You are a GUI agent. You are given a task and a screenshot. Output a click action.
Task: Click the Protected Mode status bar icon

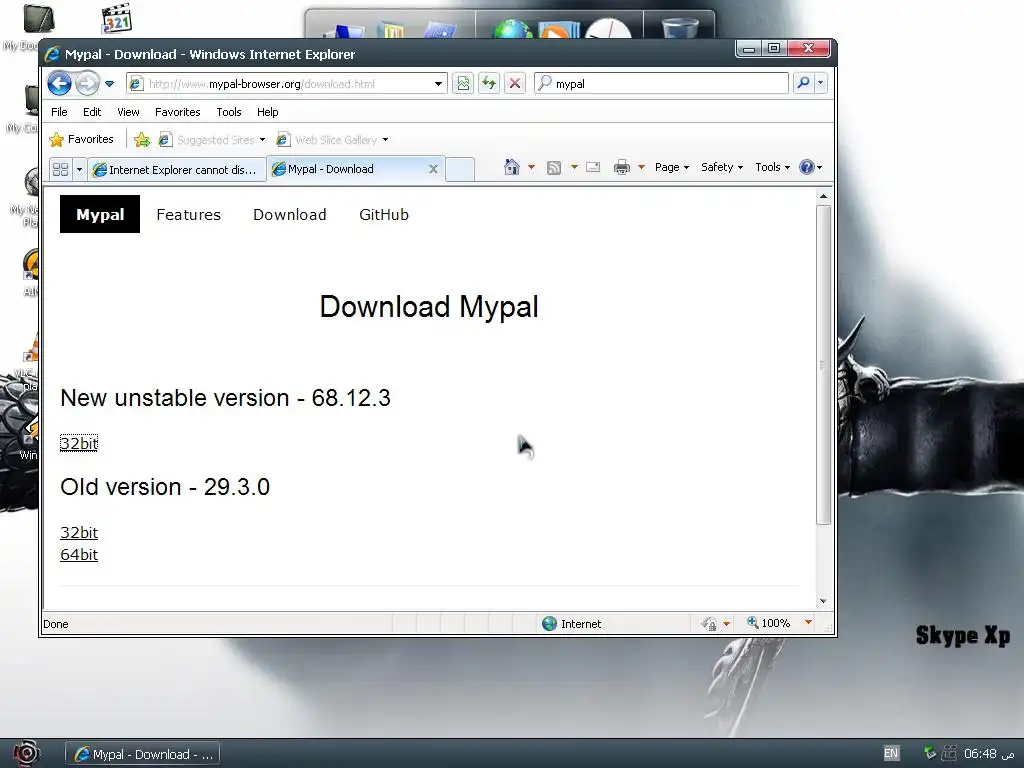click(709, 624)
